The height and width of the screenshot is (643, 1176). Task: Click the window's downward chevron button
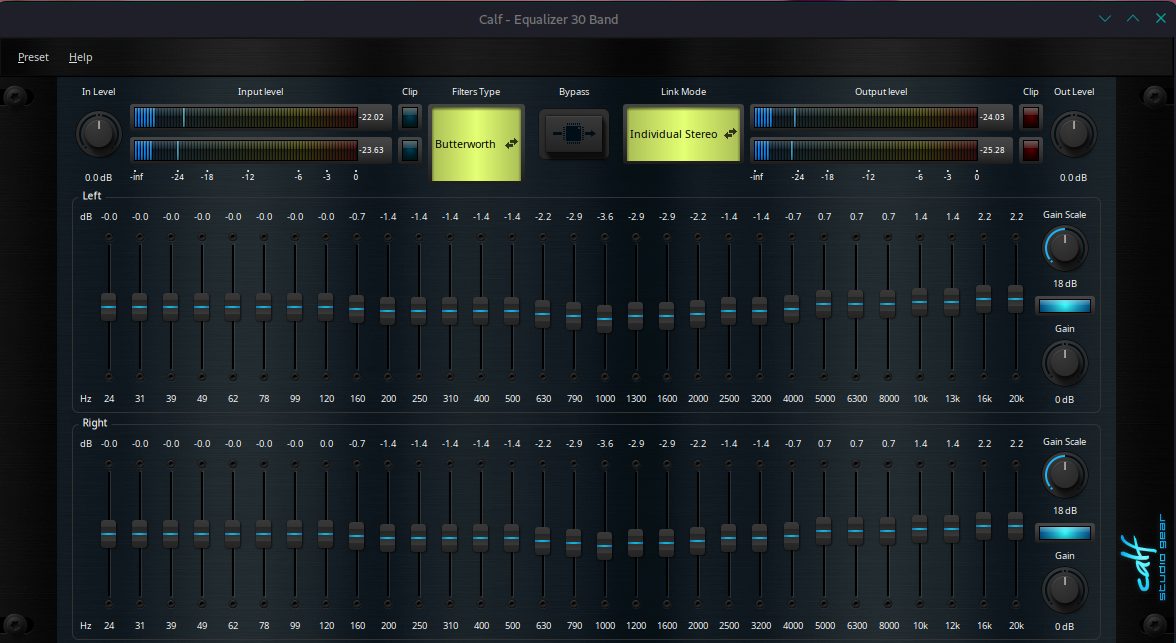click(x=1105, y=19)
